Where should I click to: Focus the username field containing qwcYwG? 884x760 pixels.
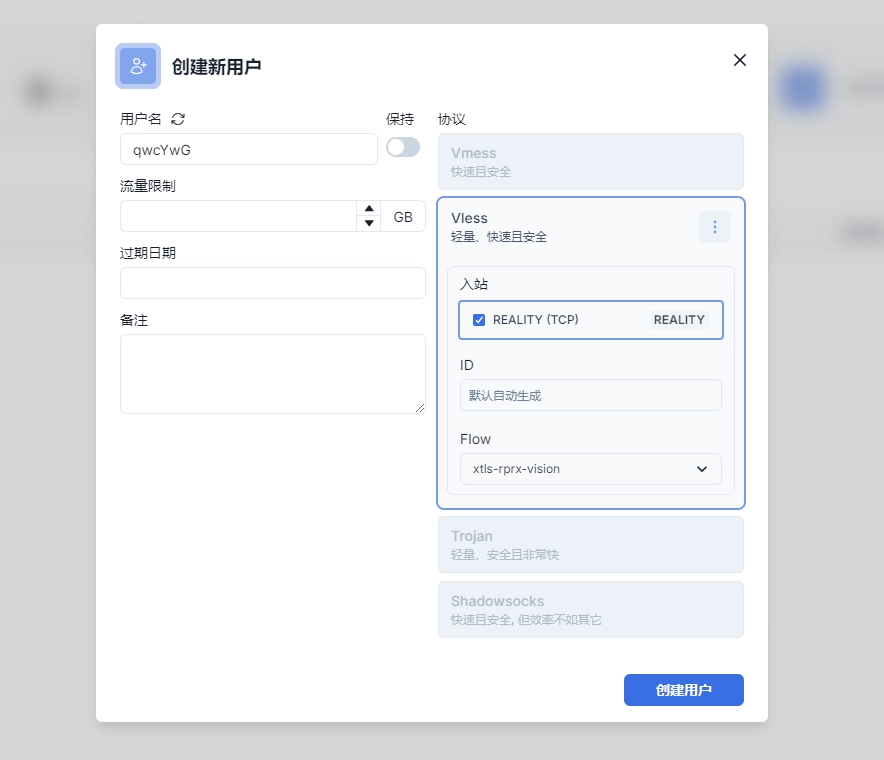[248, 149]
